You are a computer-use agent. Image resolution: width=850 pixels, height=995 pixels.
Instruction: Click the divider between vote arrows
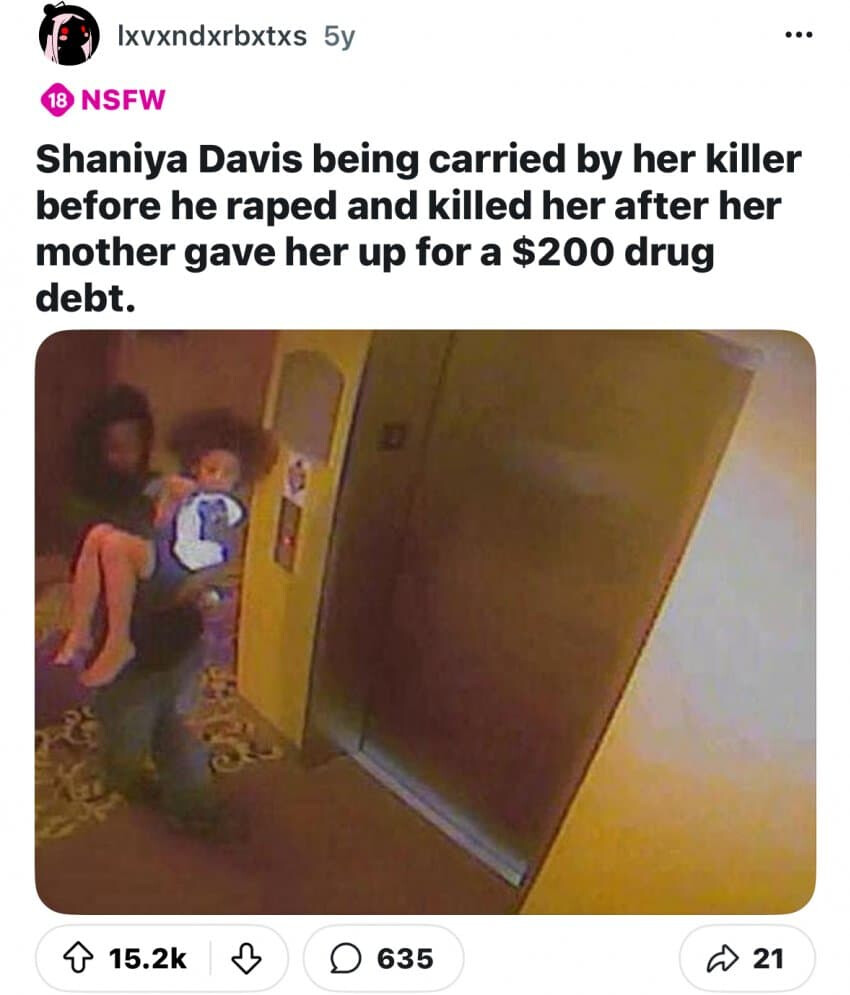pos(210,958)
